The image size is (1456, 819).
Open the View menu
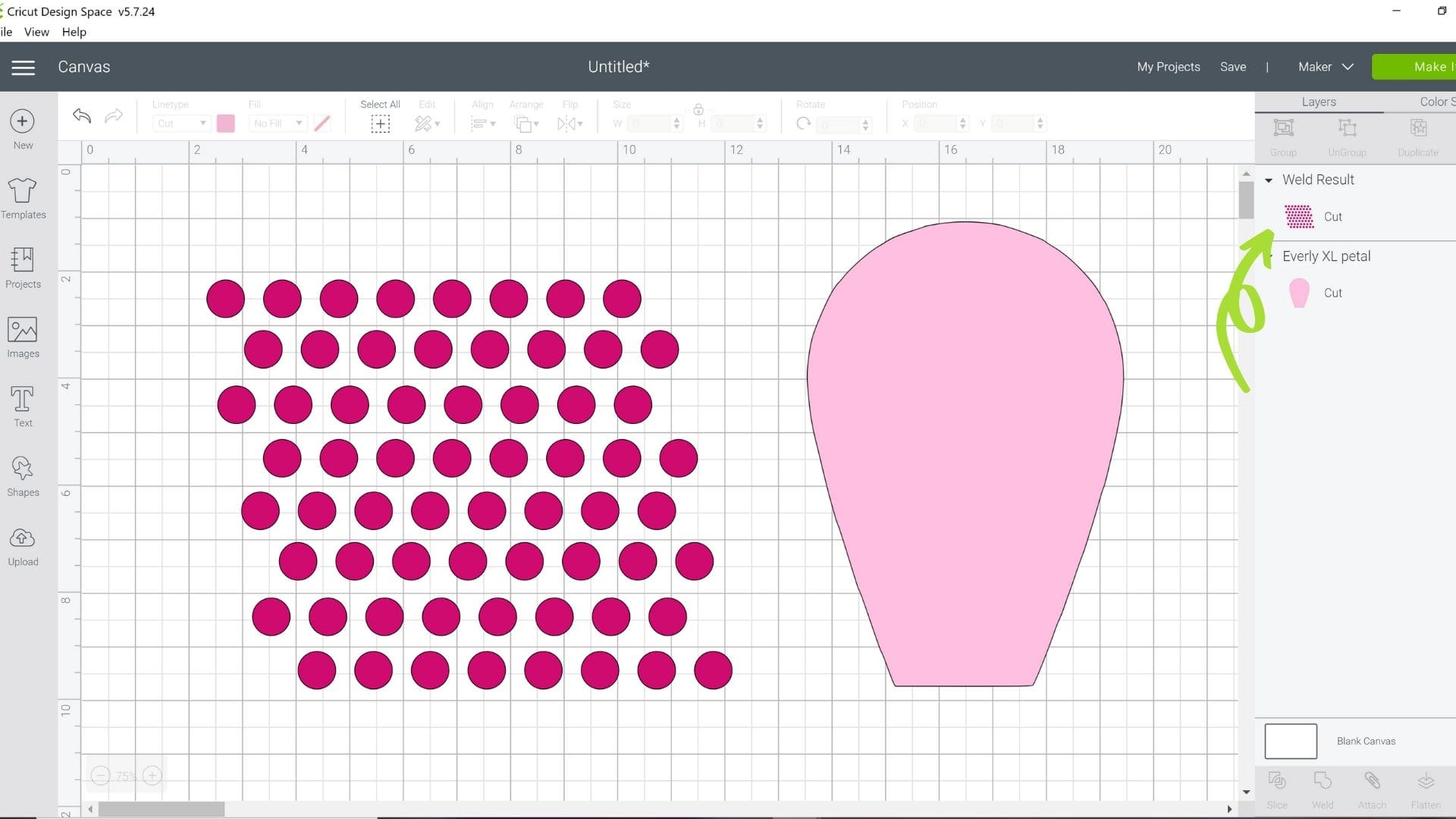[x=36, y=32]
